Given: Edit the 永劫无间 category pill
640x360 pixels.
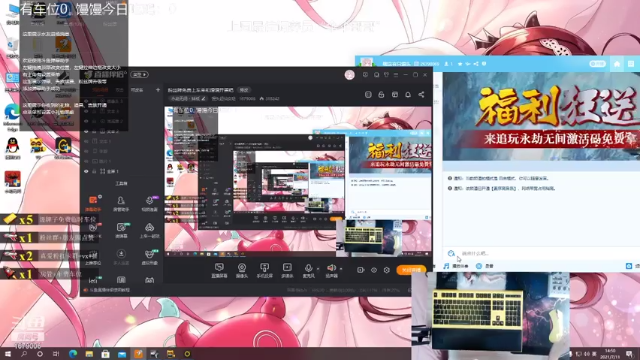Looking at the screenshot, I should [x=188, y=99].
